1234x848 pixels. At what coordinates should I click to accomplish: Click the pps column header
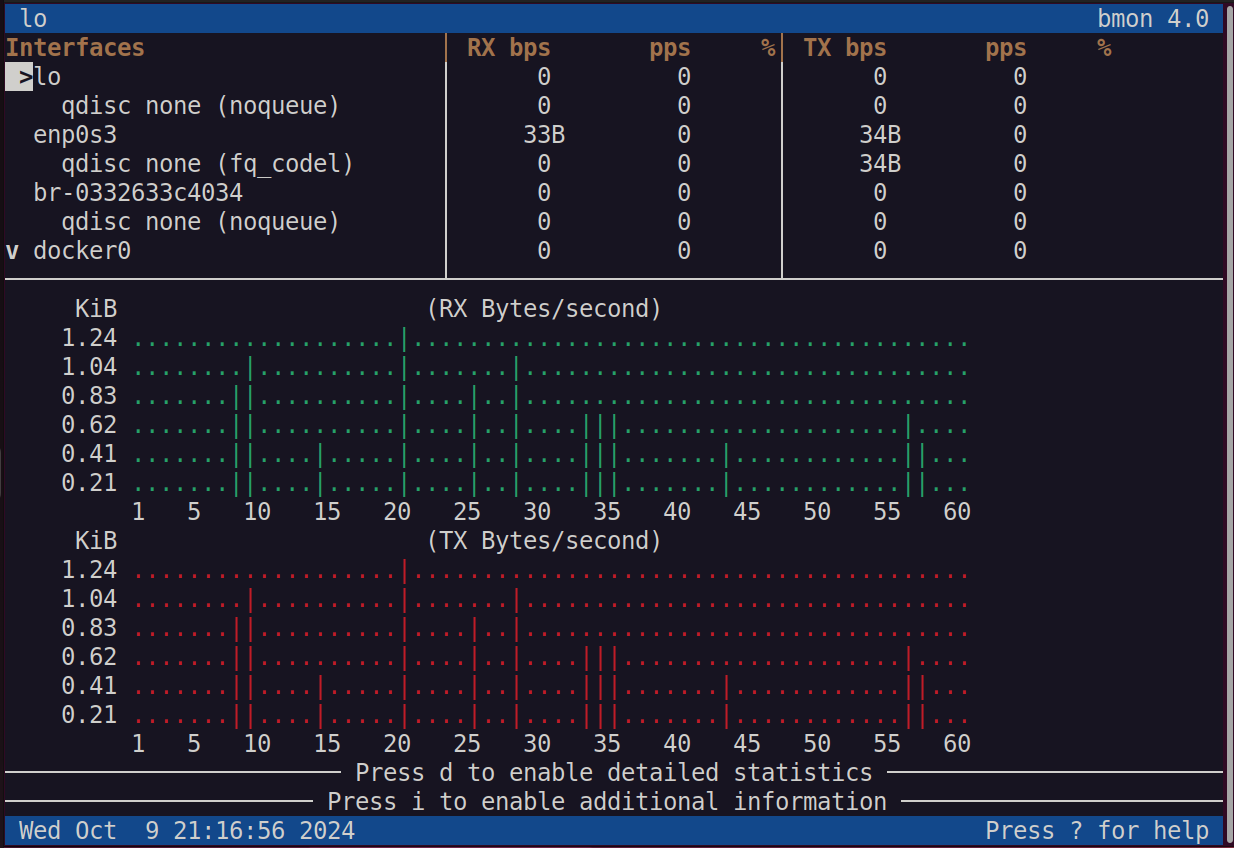click(x=668, y=47)
